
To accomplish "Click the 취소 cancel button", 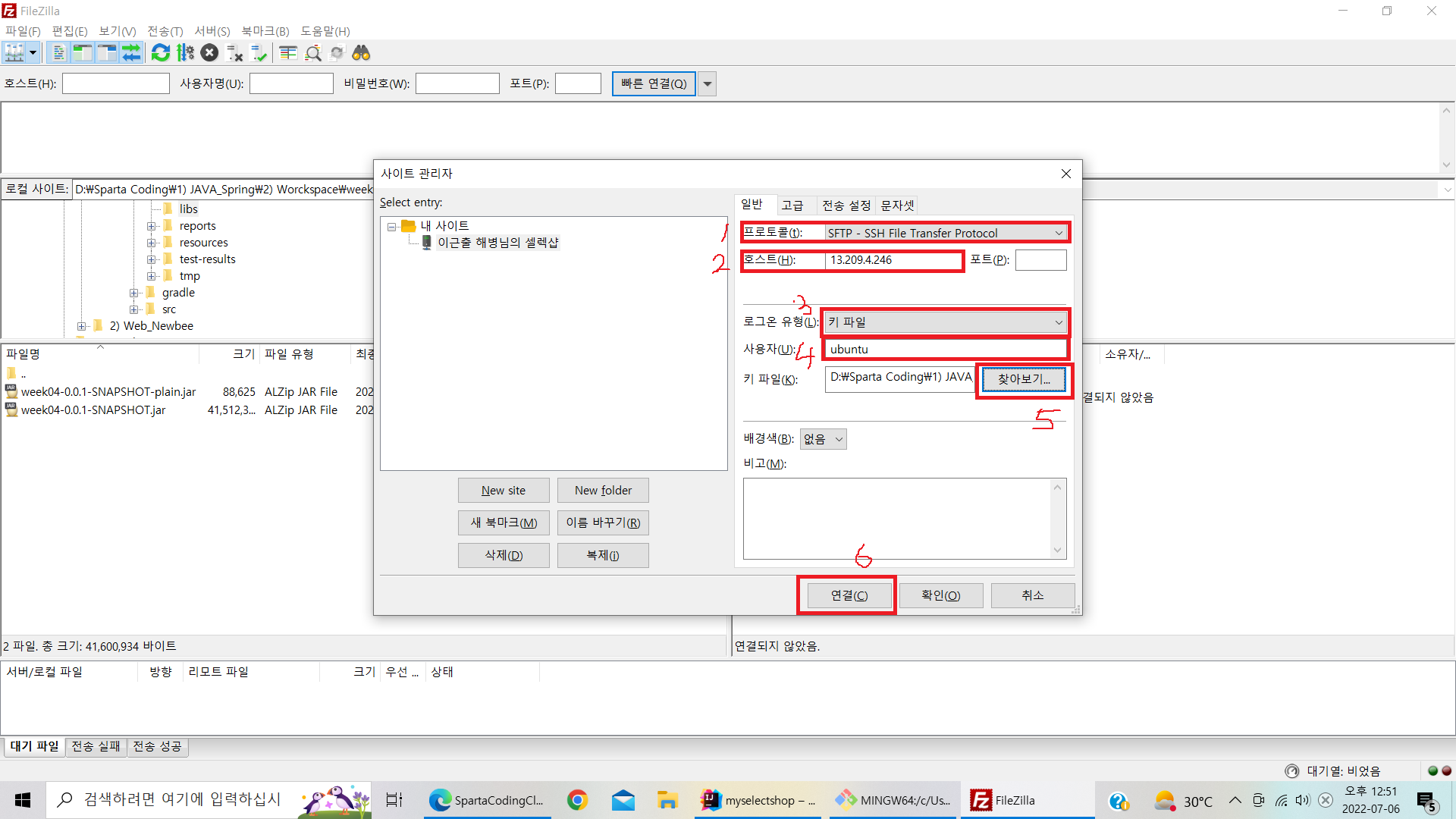I will tap(1033, 595).
